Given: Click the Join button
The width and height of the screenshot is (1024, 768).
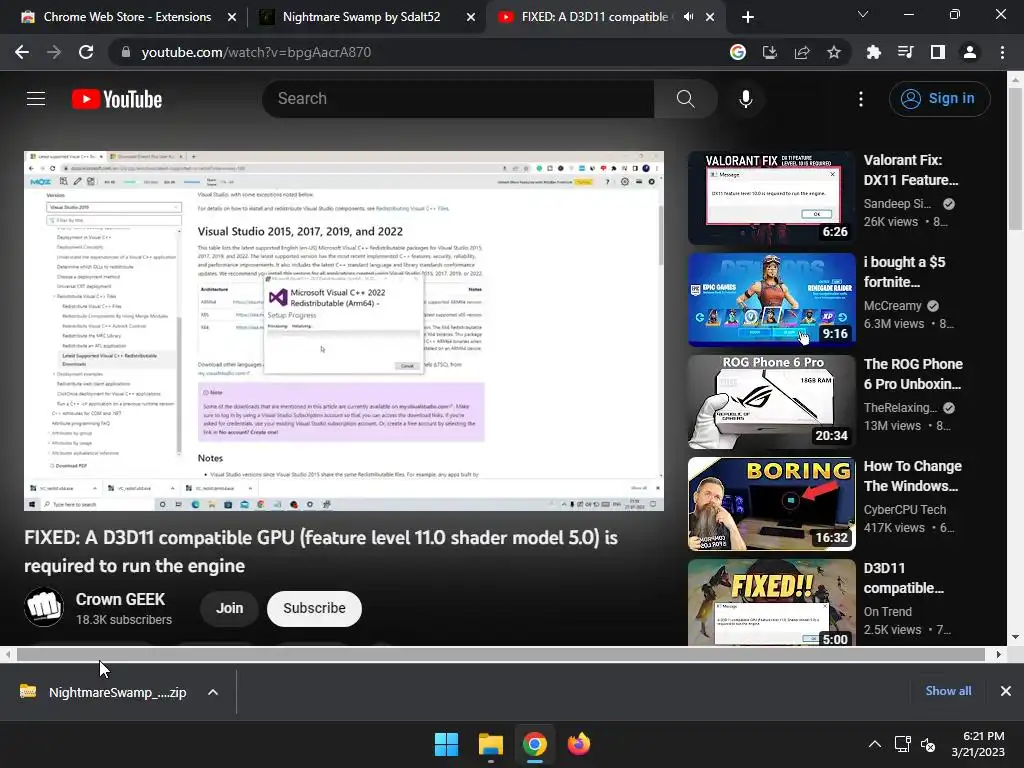Looking at the screenshot, I should 230,608.
